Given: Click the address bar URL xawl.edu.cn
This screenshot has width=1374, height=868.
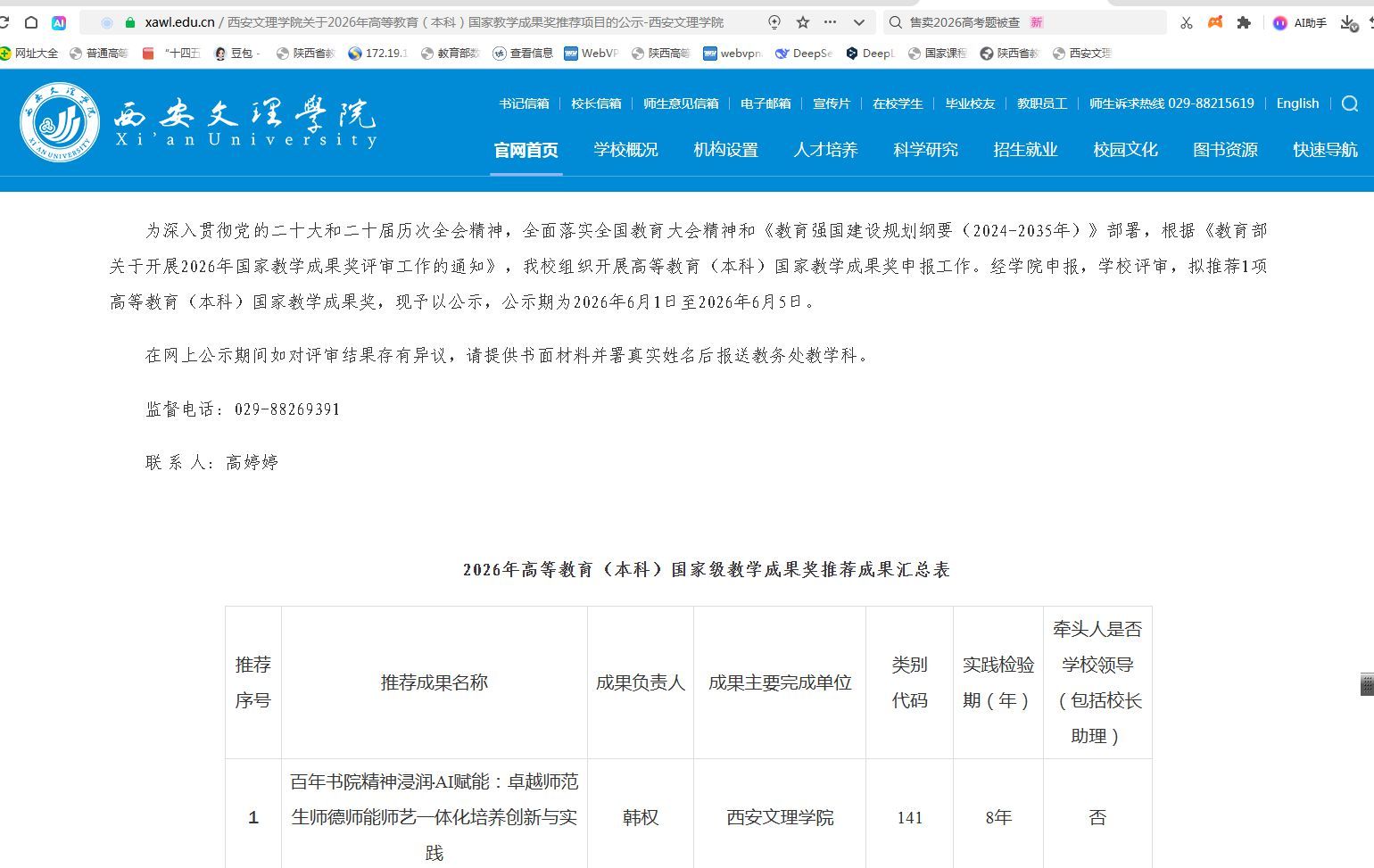Looking at the screenshot, I should [x=179, y=22].
